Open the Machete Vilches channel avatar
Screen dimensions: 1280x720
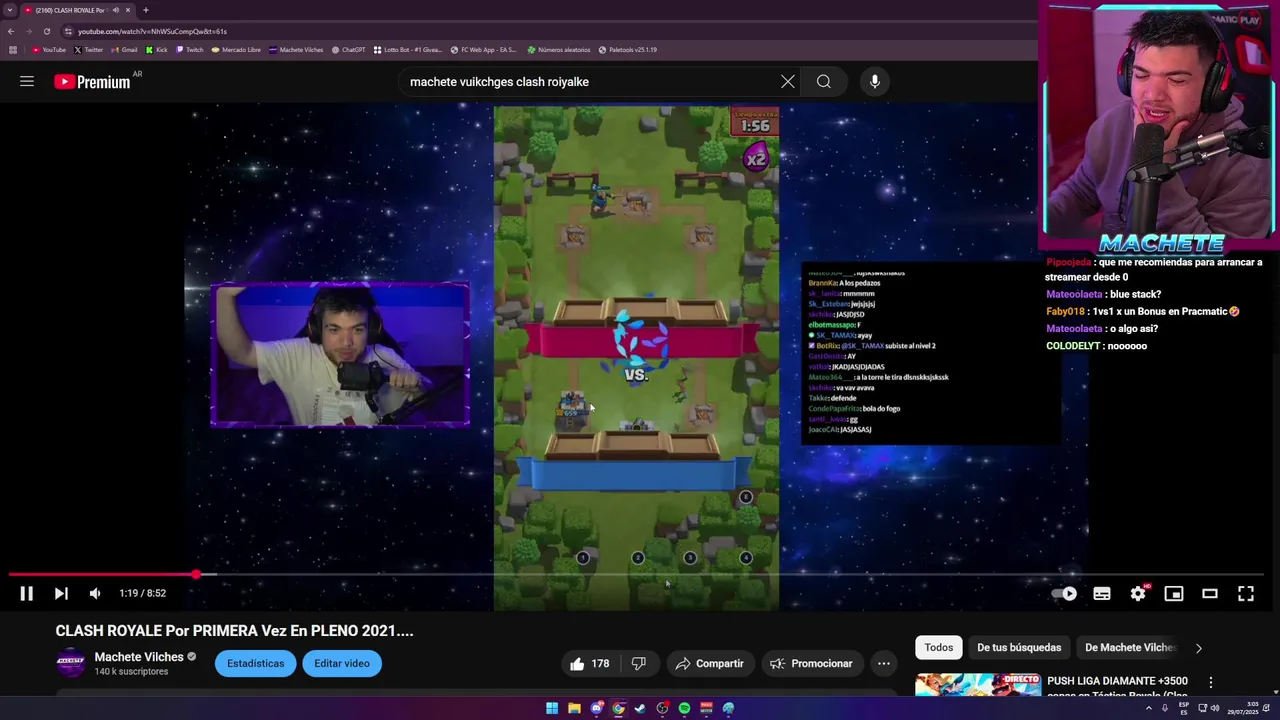tap(71, 663)
